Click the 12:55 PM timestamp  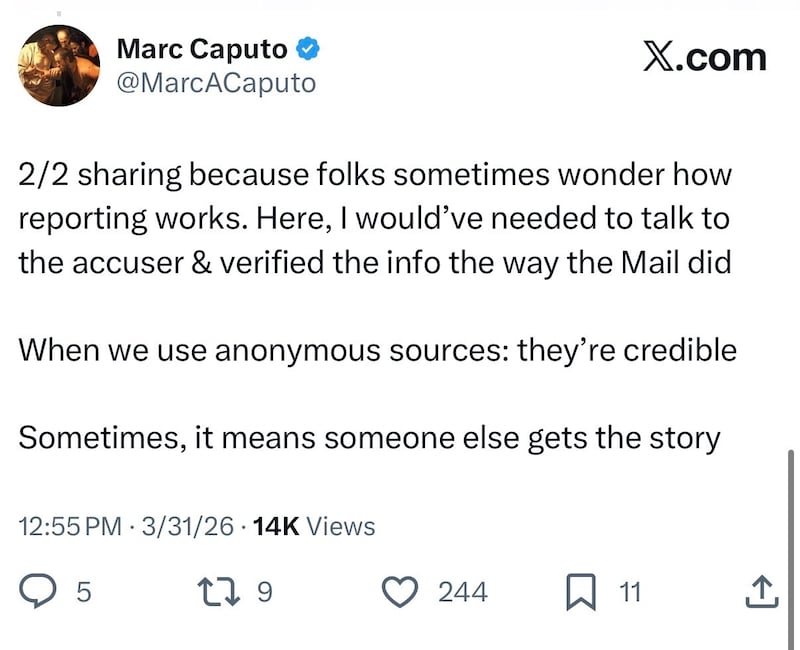[x=70, y=526]
